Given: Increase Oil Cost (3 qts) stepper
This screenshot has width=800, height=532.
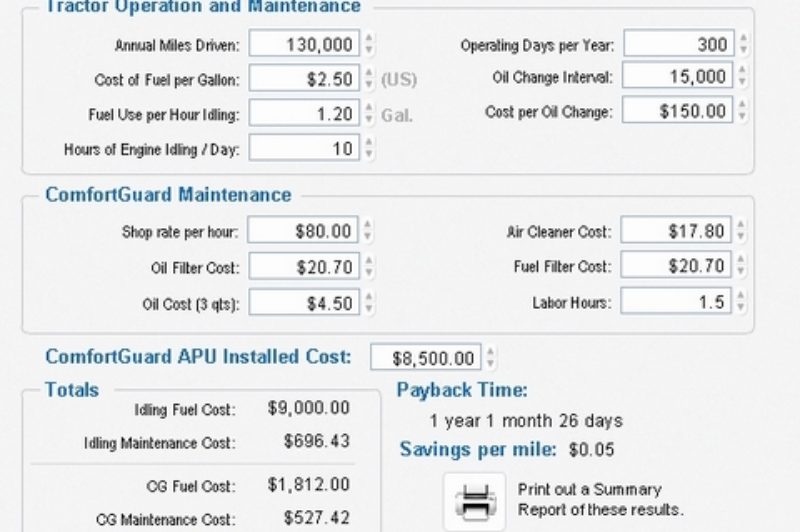Looking at the screenshot, I should tap(369, 296).
